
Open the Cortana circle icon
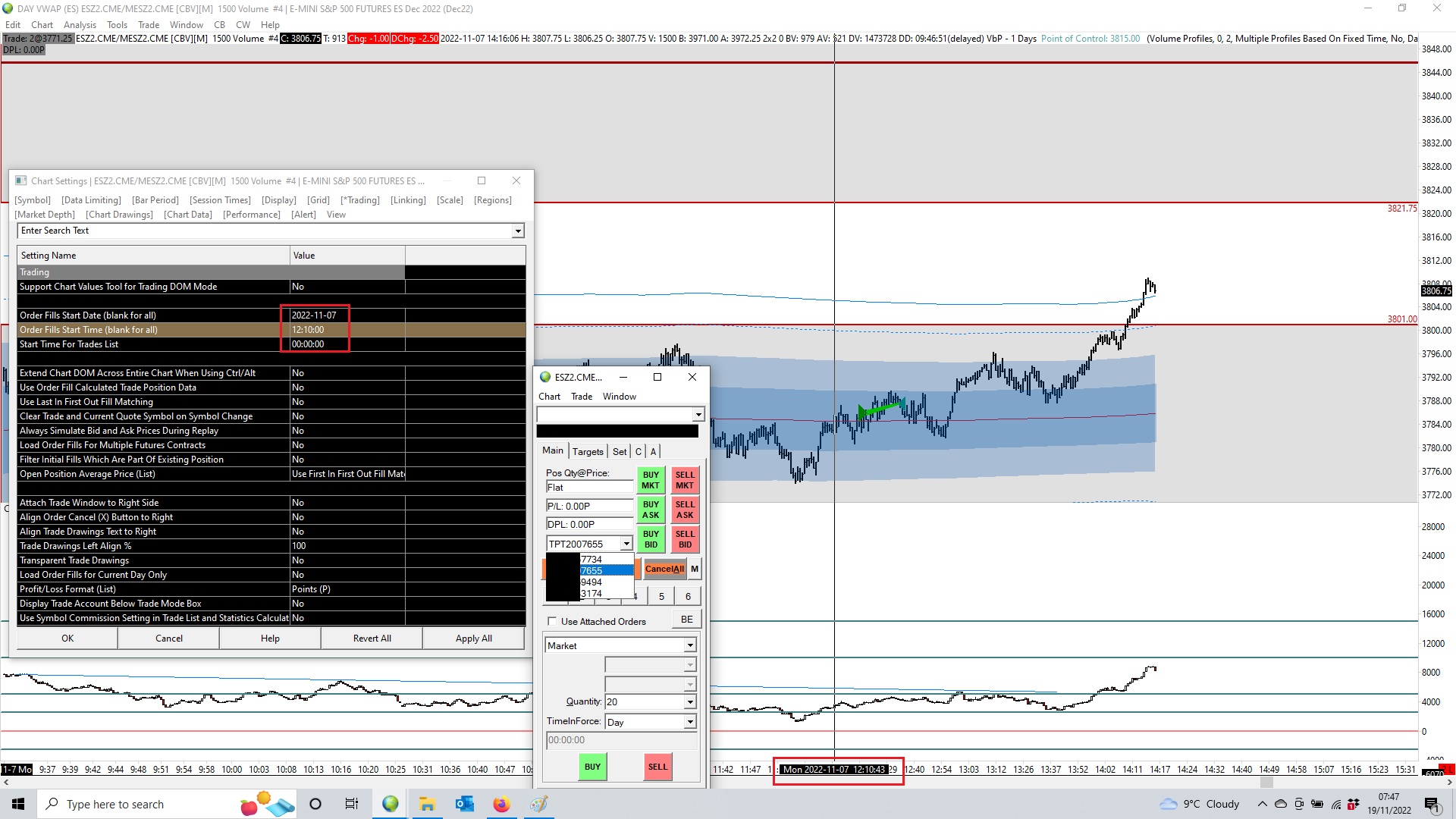coord(315,804)
